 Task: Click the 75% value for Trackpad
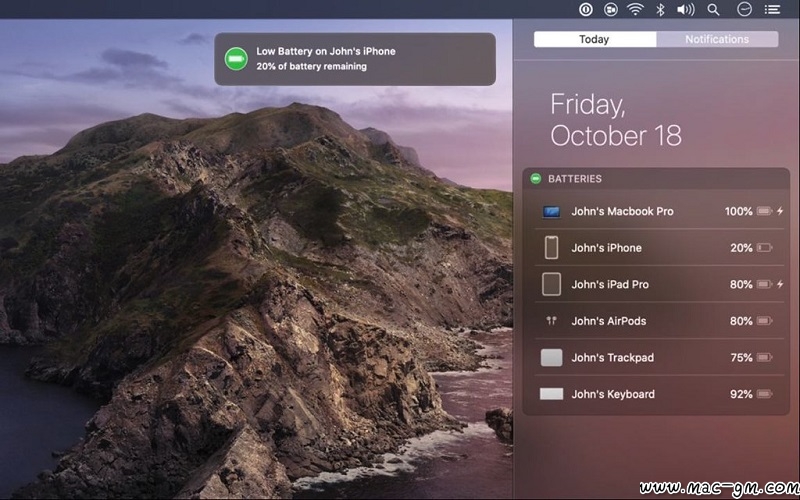pos(741,358)
